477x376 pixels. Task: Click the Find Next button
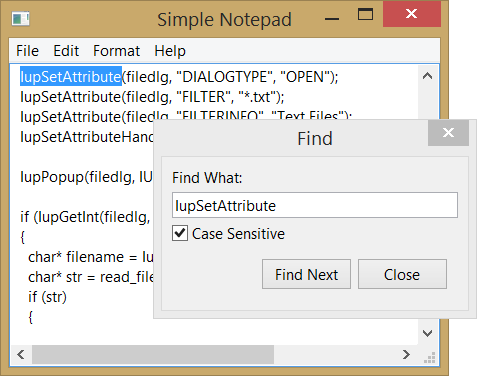(x=306, y=274)
